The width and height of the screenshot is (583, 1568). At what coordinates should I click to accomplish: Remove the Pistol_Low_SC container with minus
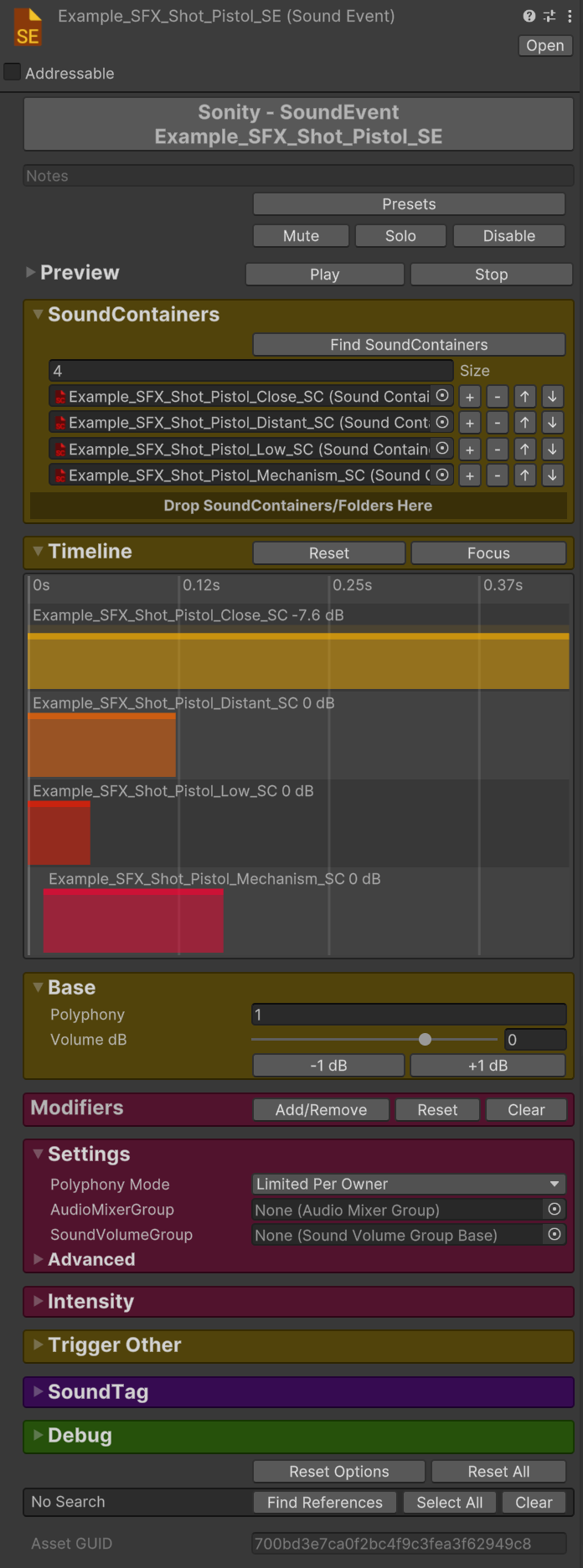pos(498,450)
